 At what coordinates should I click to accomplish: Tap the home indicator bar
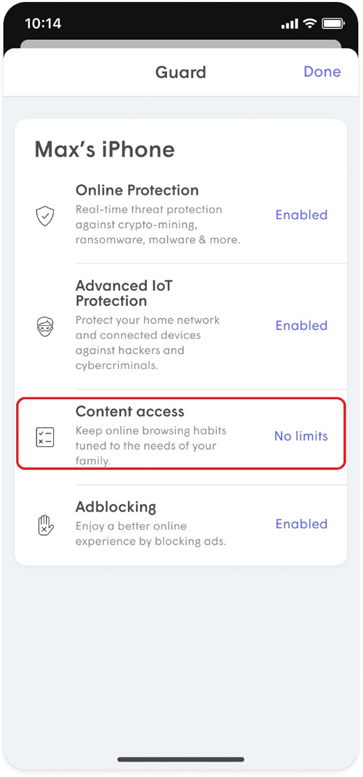(x=181, y=759)
